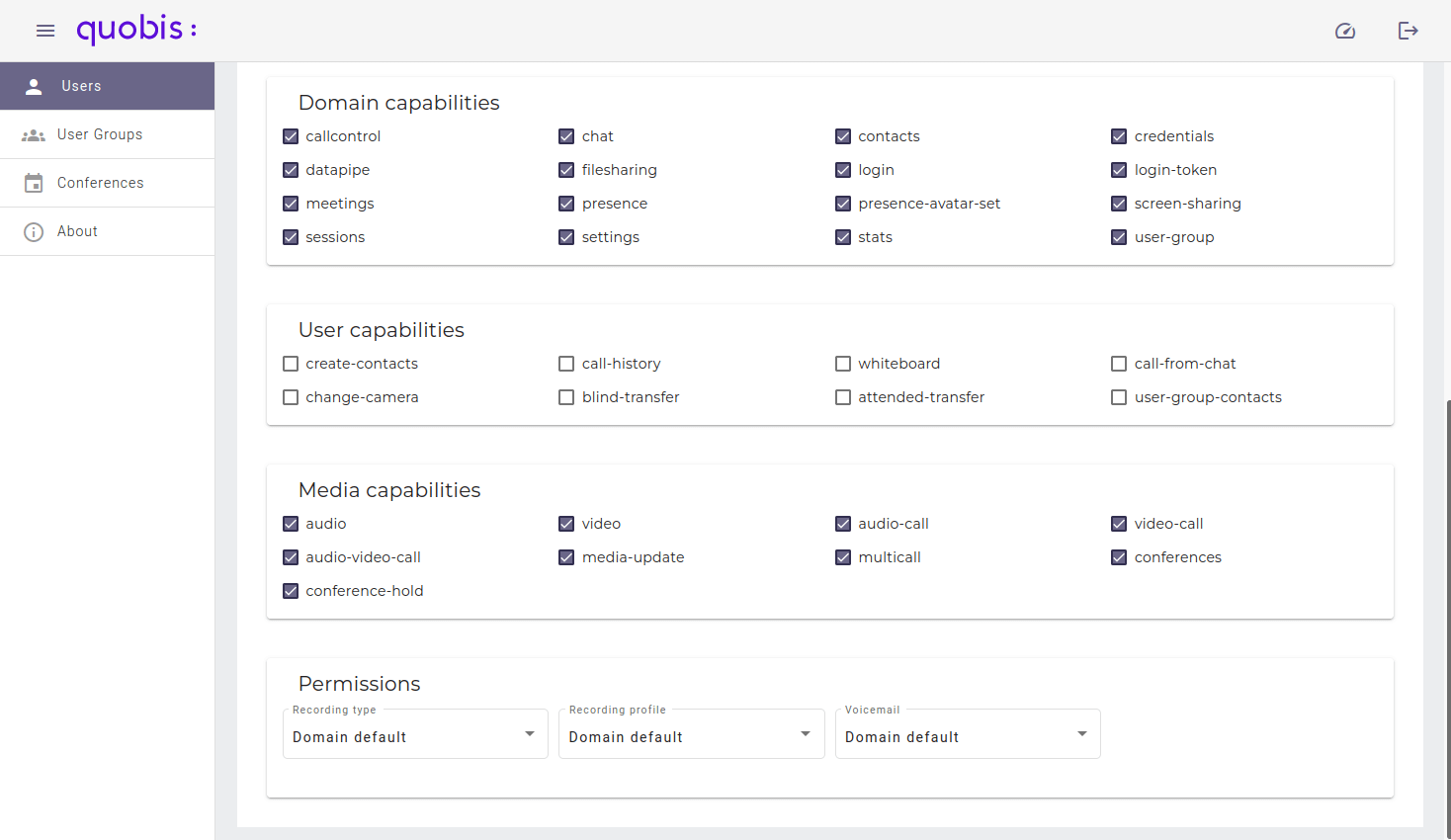Uncheck conference-hold checkbox

(291, 591)
